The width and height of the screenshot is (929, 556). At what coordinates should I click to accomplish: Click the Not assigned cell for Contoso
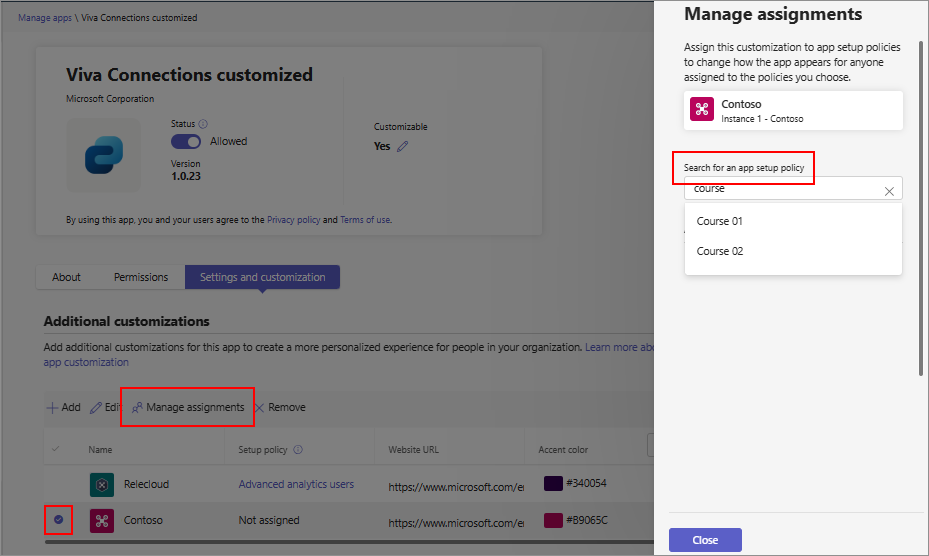tap(269, 520)
